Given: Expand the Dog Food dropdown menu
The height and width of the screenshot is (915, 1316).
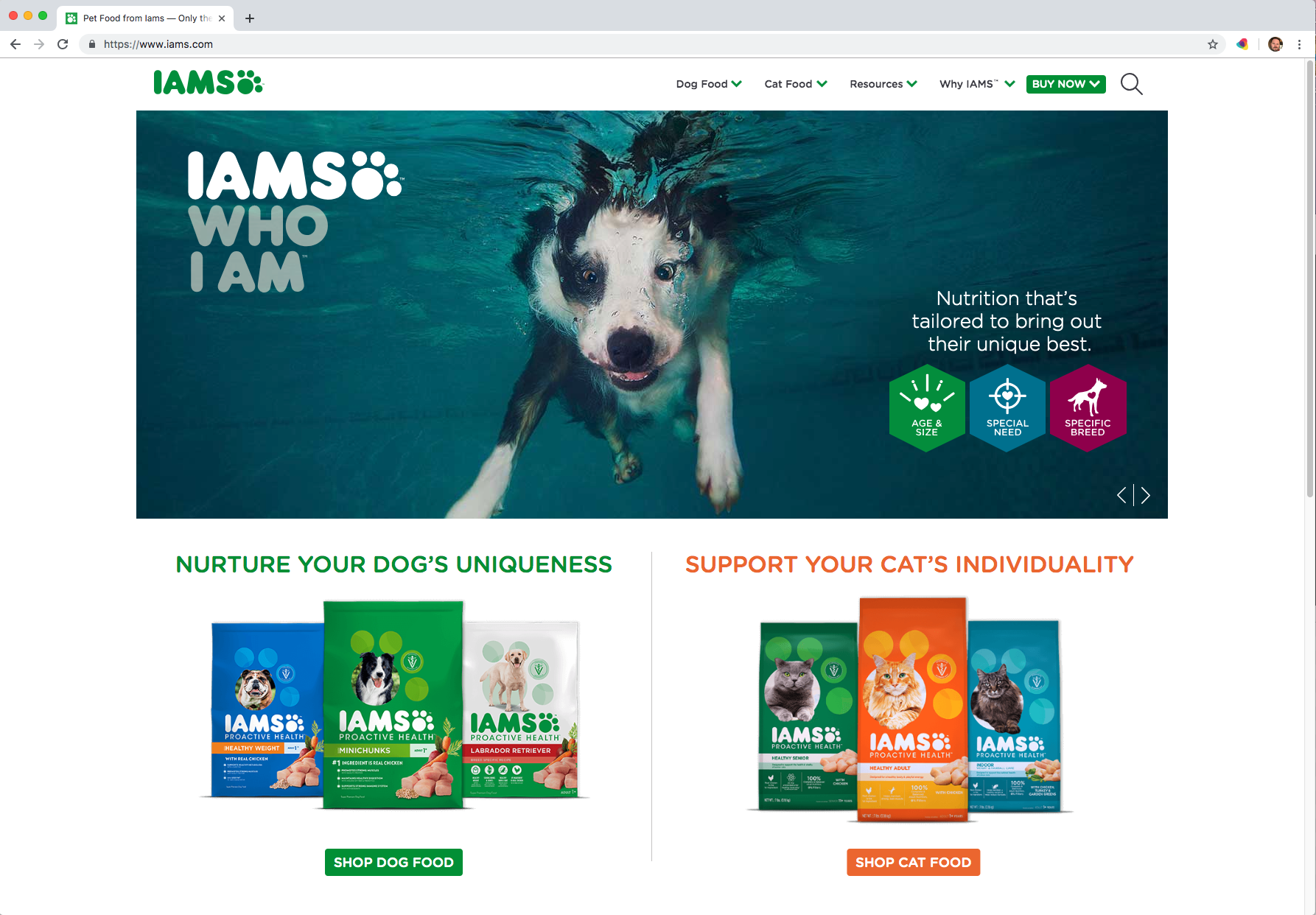Looking at the screenshot, I should 709,84.
